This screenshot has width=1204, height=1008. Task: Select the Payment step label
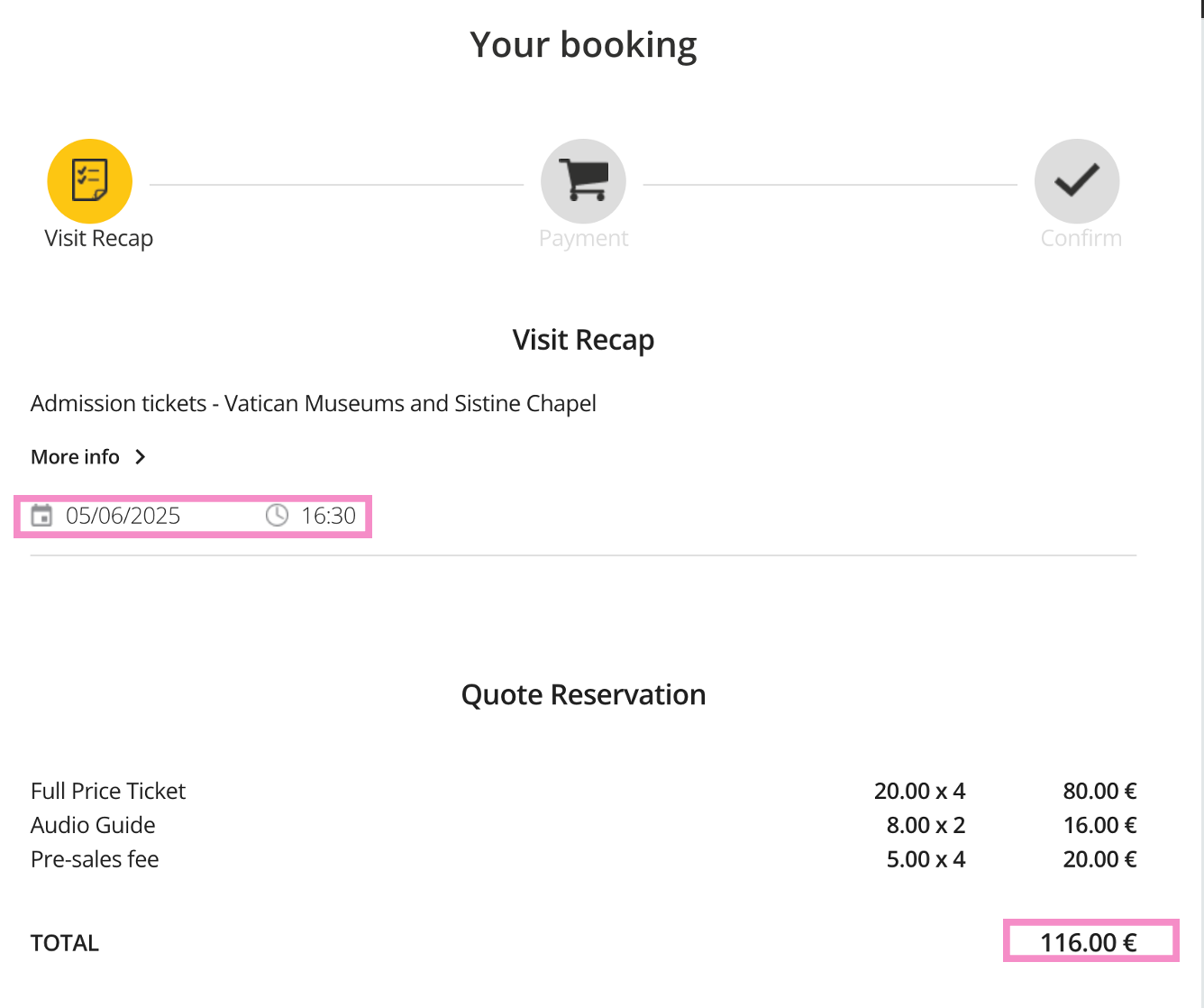pos(583,239)
